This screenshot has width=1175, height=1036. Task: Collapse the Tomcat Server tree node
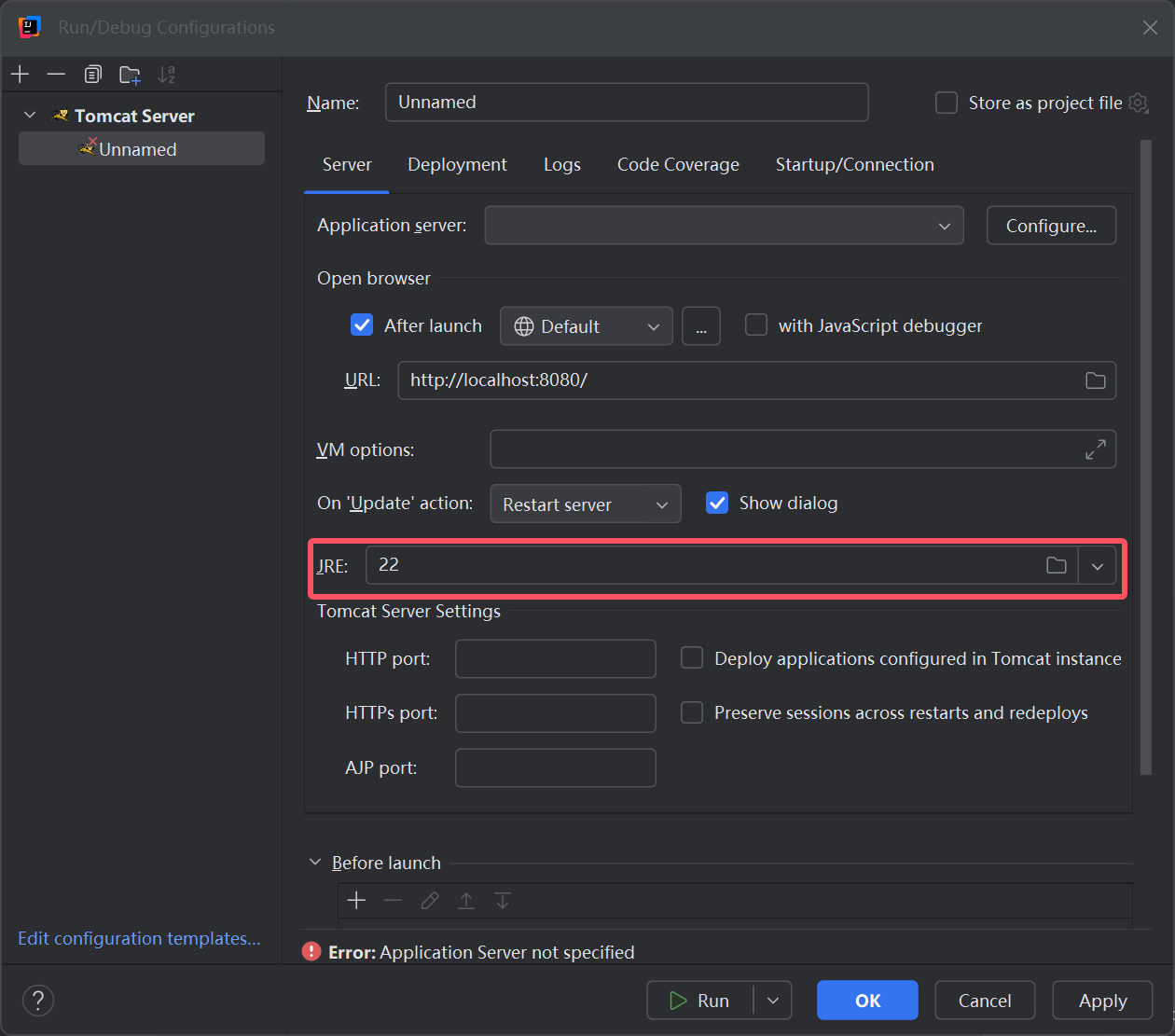click(30, 115)
